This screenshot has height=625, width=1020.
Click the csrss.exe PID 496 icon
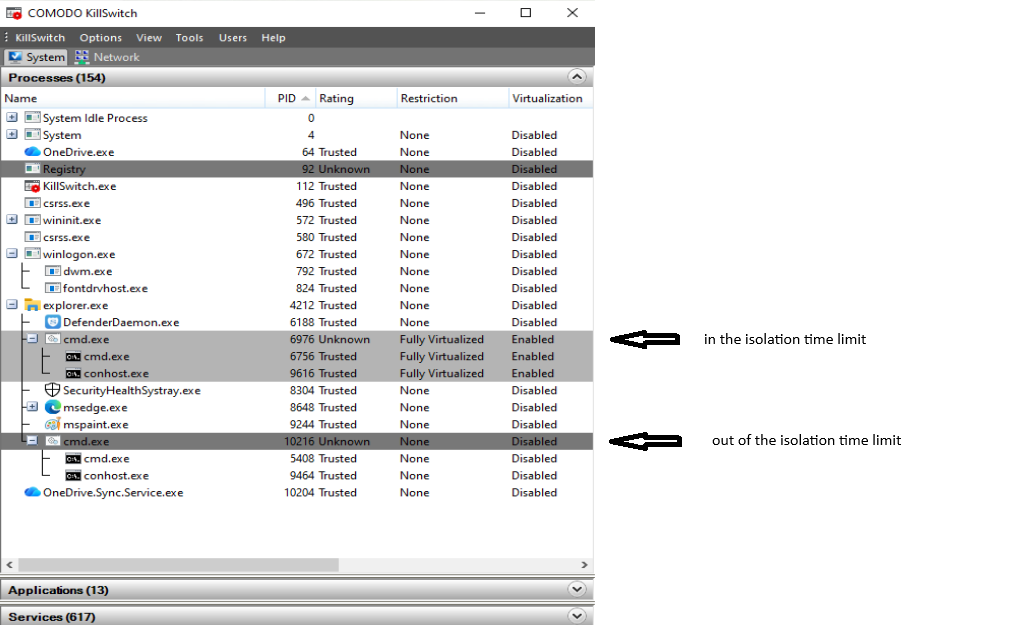33,203
